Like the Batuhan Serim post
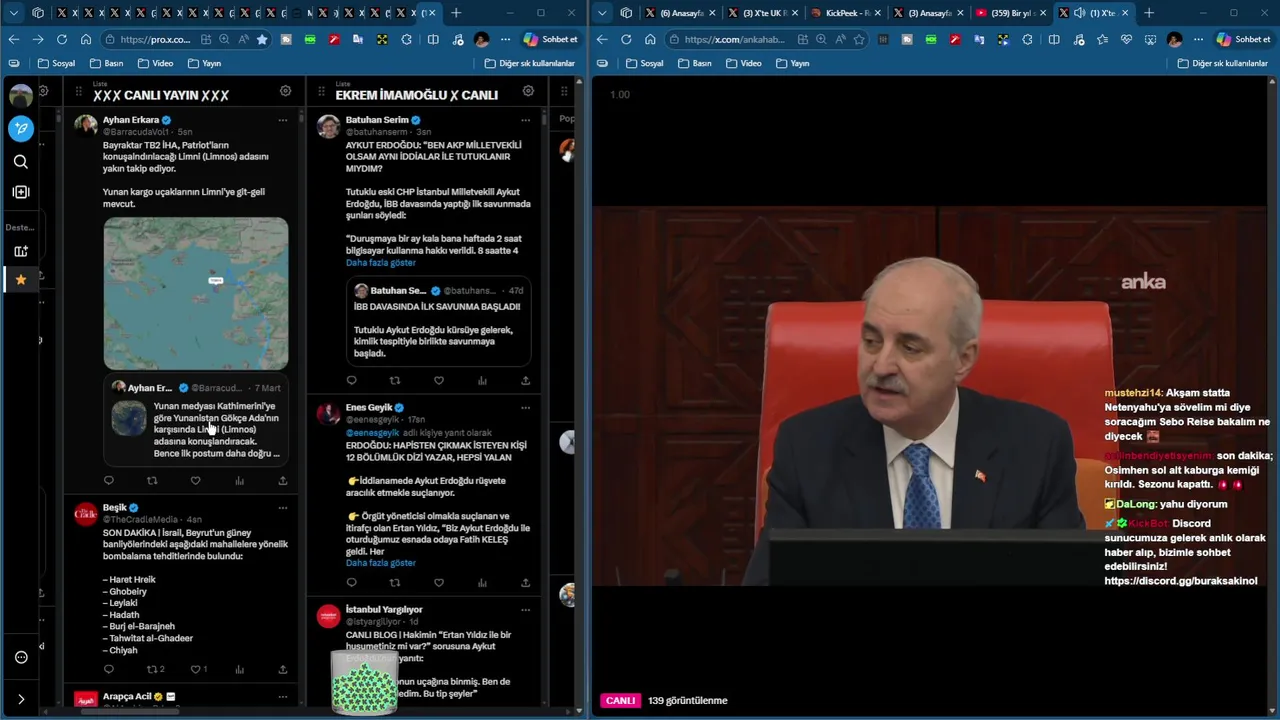 tap(438, 380)
